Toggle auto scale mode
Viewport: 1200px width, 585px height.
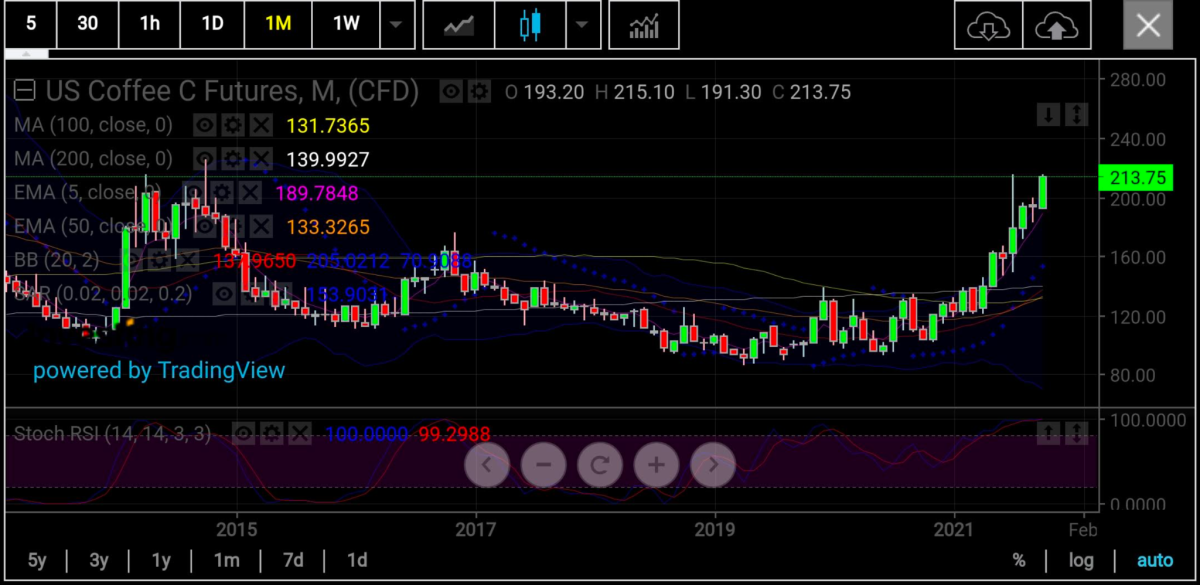point(1155,560)
